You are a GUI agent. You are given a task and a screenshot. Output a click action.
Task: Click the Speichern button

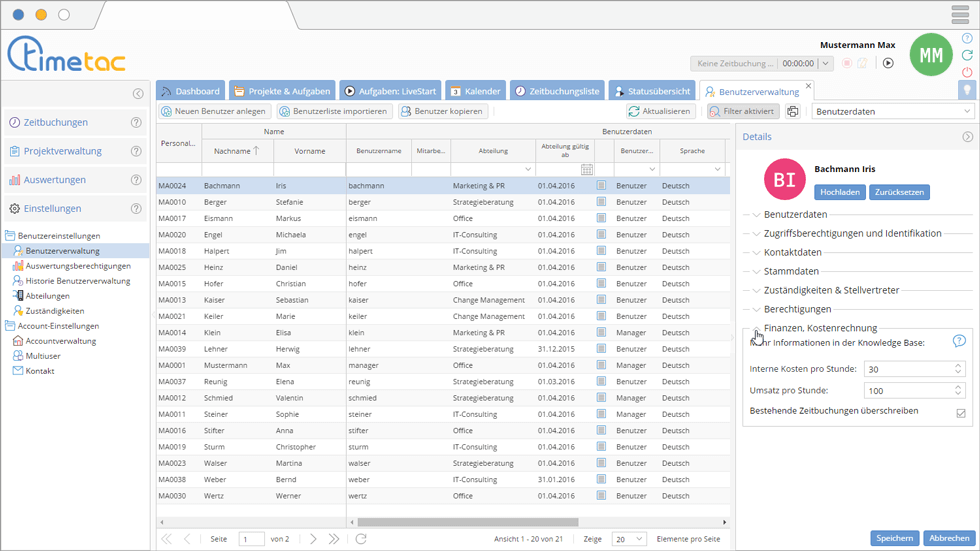click(x=894, y=538)
